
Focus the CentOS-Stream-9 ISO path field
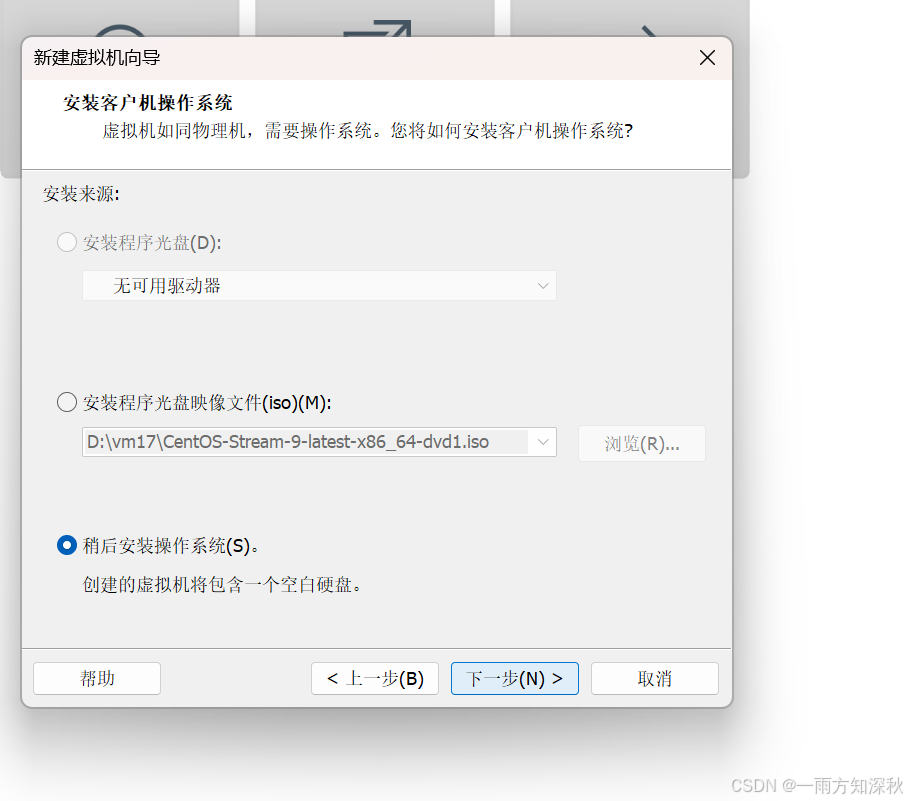305,442
